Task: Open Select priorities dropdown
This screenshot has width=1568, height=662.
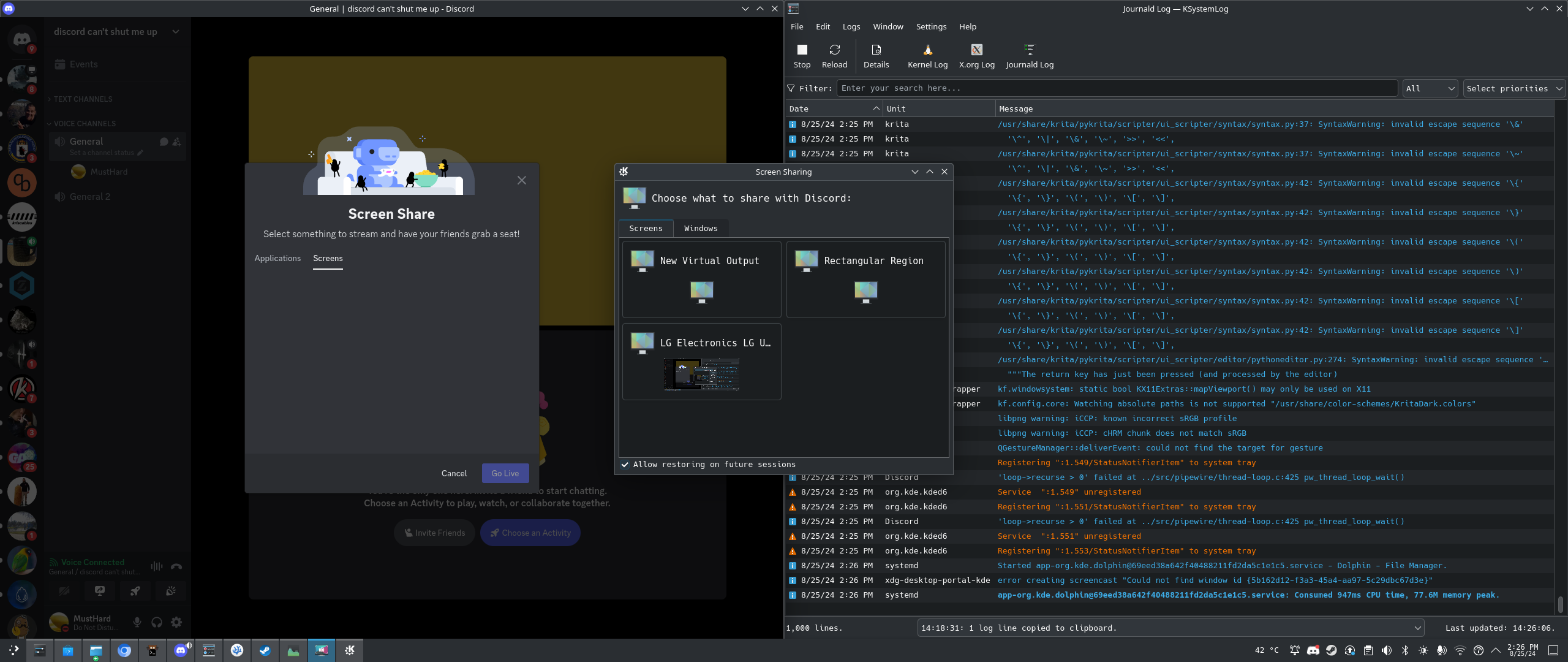Action: click(x=1514, y=88)
